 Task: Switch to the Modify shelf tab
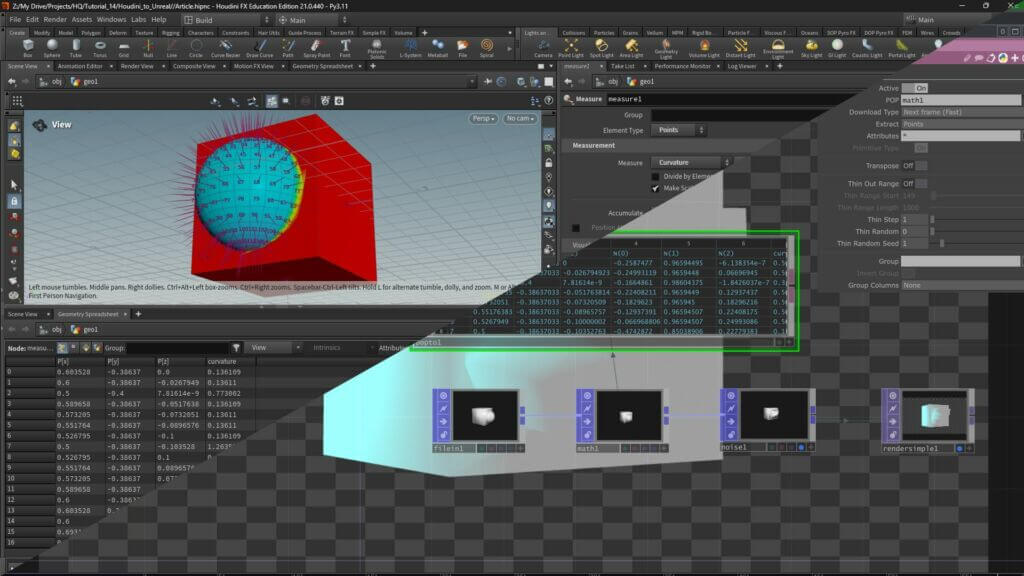coord(42,33)
